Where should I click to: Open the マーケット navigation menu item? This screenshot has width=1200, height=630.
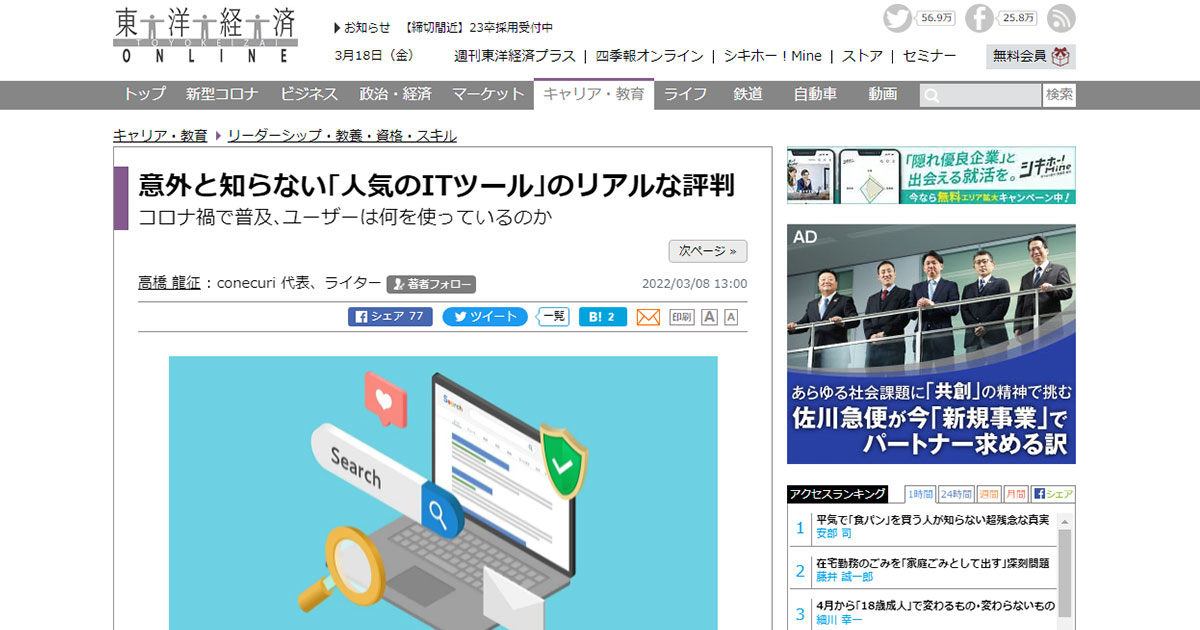coord(488,94)
